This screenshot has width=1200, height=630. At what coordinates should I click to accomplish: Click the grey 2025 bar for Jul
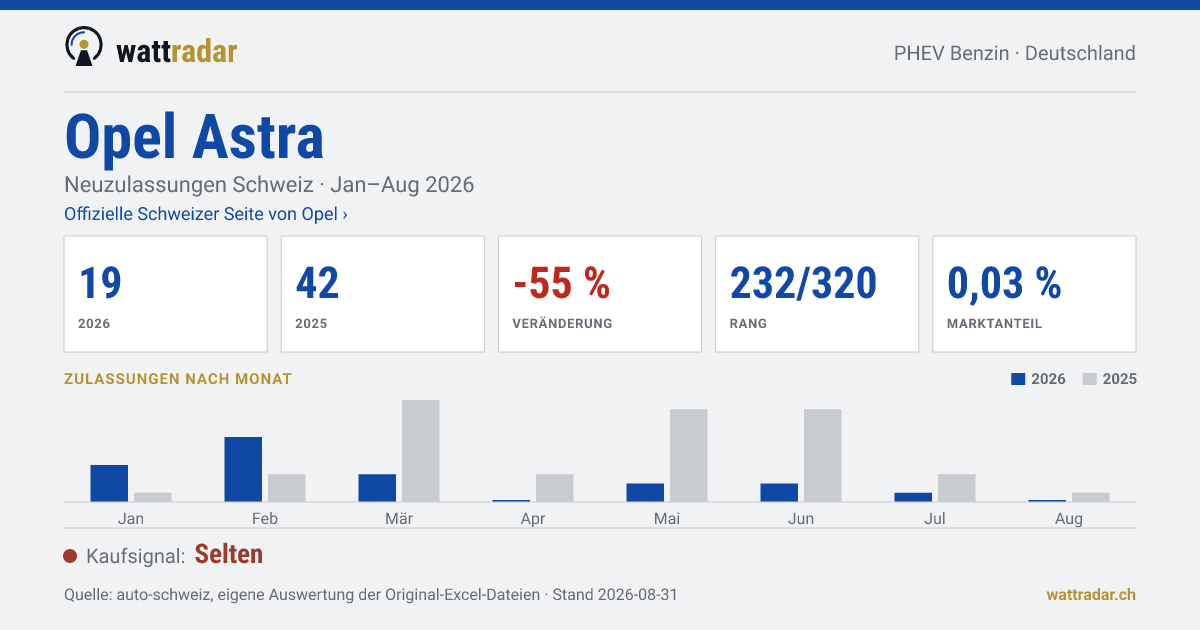(x=957, y=488)
